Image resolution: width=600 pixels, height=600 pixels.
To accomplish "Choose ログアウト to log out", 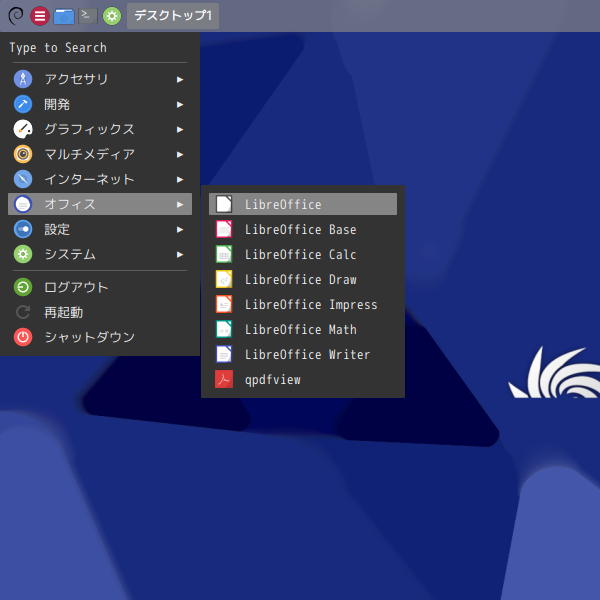I will (100, 287).
